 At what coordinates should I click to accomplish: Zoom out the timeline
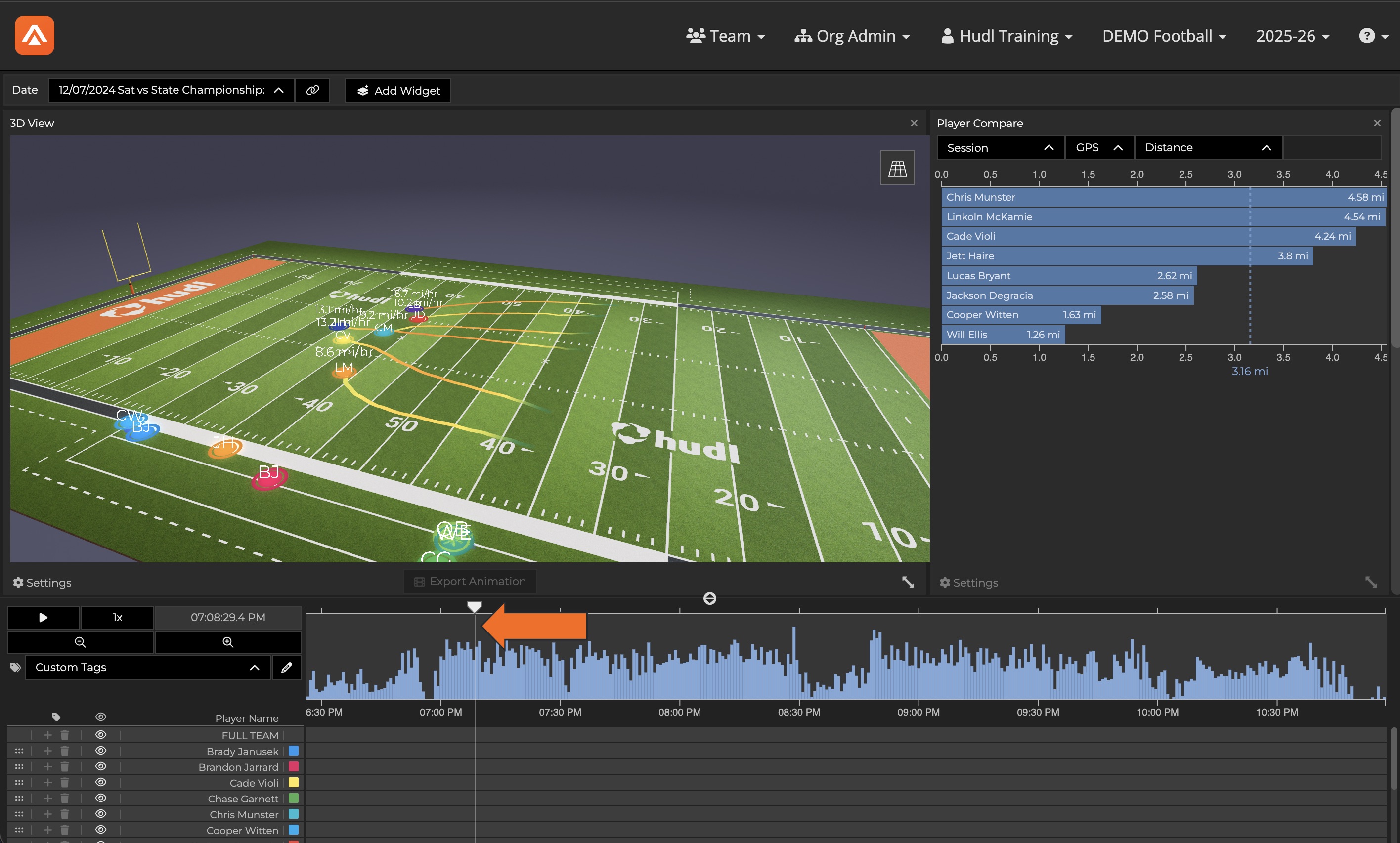point(80,642)
